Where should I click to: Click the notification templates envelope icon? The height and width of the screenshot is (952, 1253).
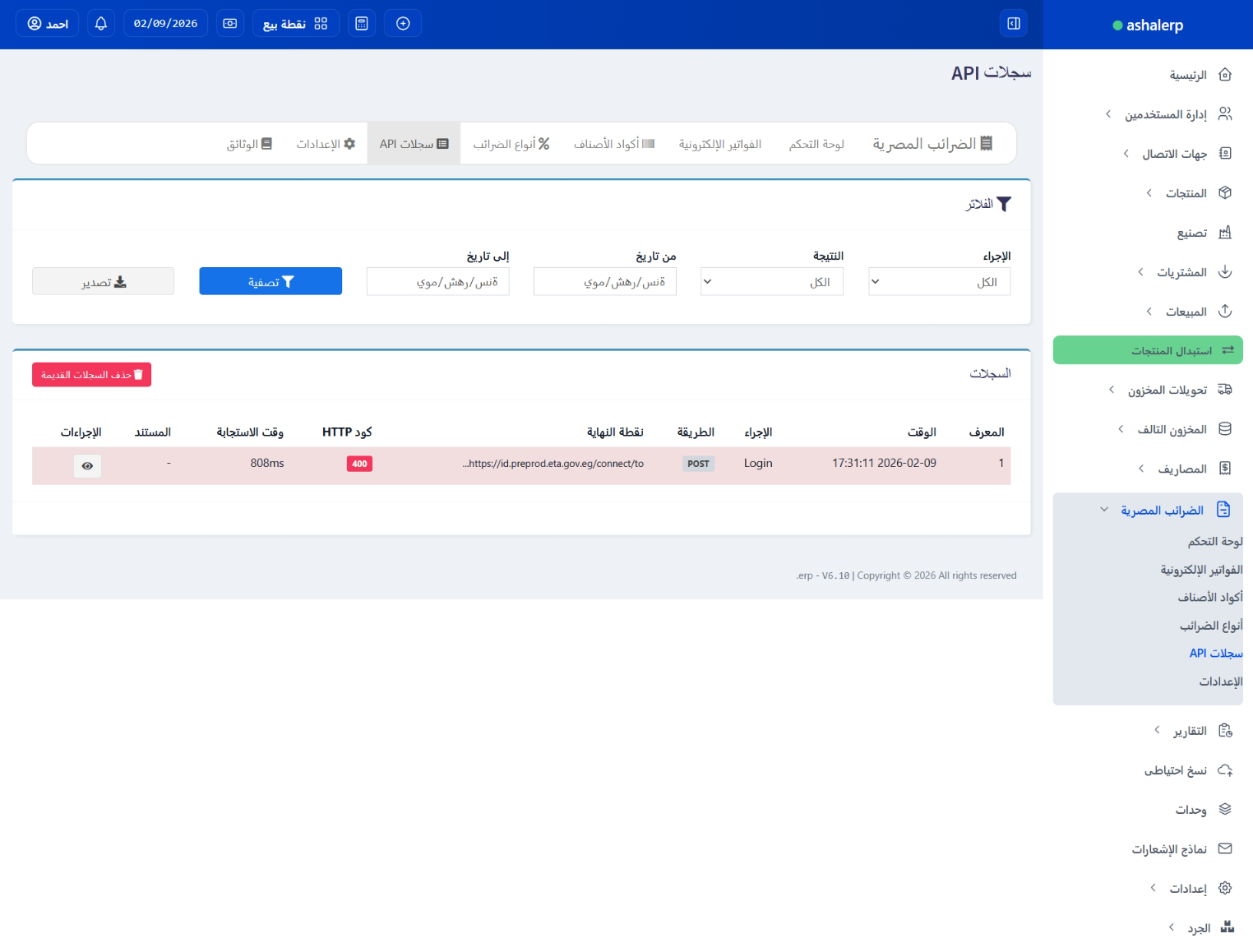[x=1224, y=848]
